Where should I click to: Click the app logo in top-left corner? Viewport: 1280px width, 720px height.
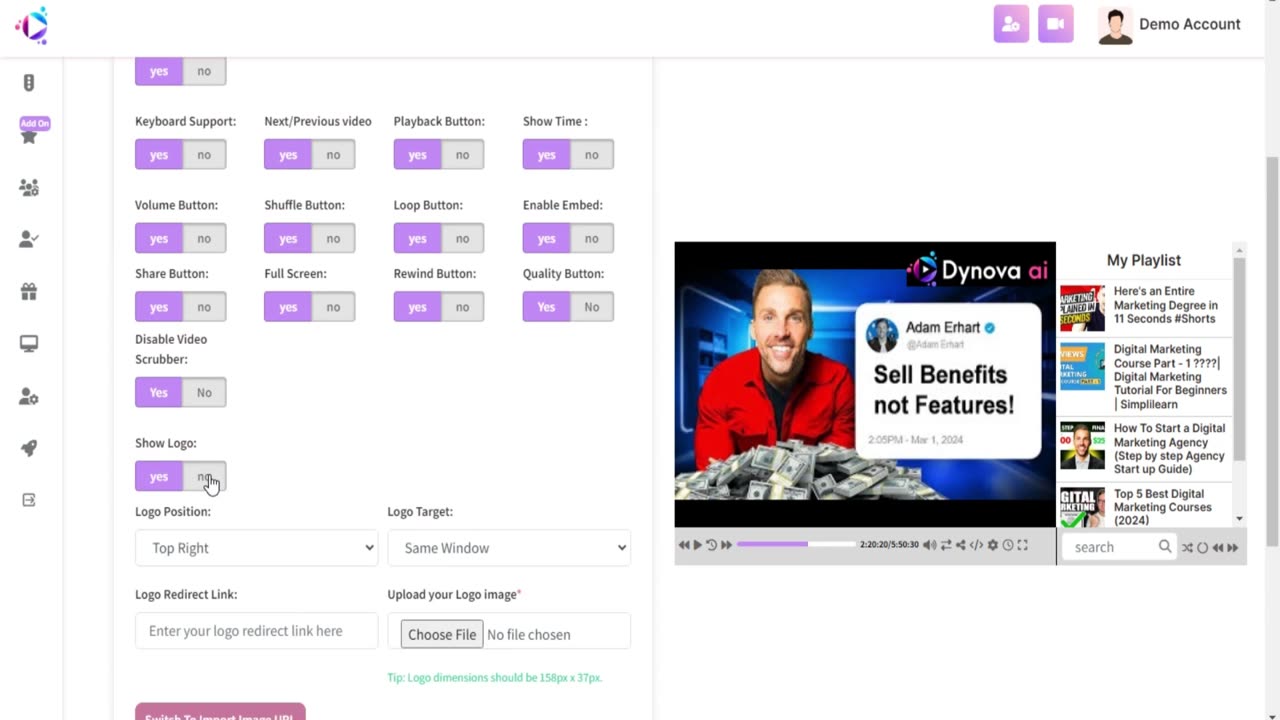pyautogui.click(x=32, y=25)
